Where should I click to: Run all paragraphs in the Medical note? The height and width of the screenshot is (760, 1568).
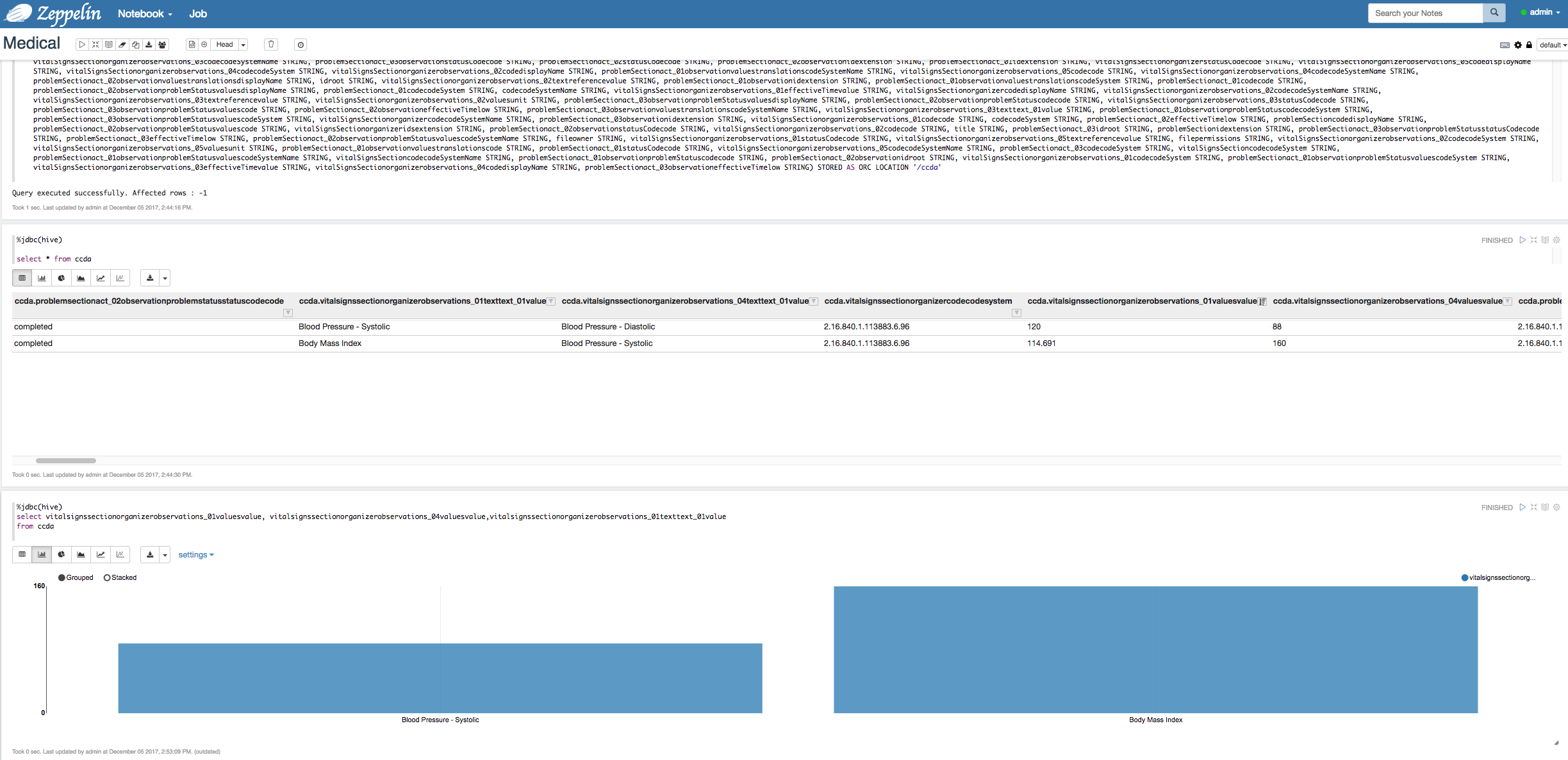pos(82,44)
